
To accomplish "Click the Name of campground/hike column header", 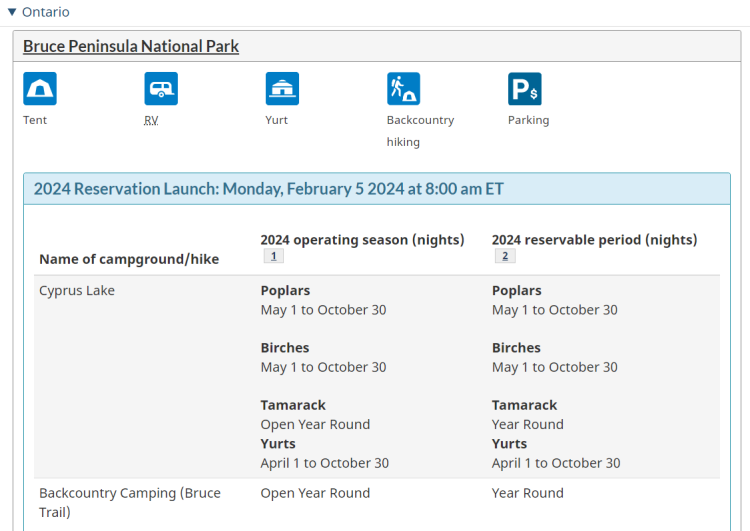I will coord(129,259).
